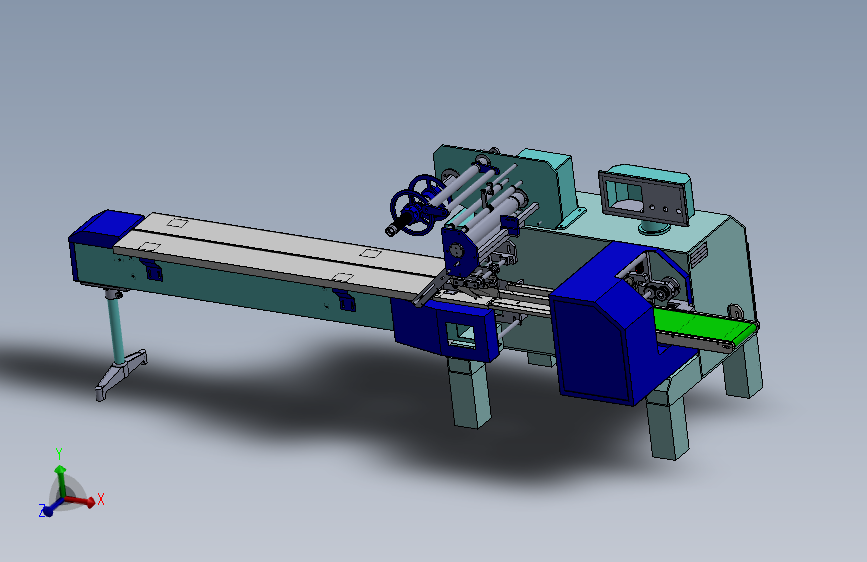867x562 pixels.
Task: Select the blue box with square window opening
Action: point(467,333)
